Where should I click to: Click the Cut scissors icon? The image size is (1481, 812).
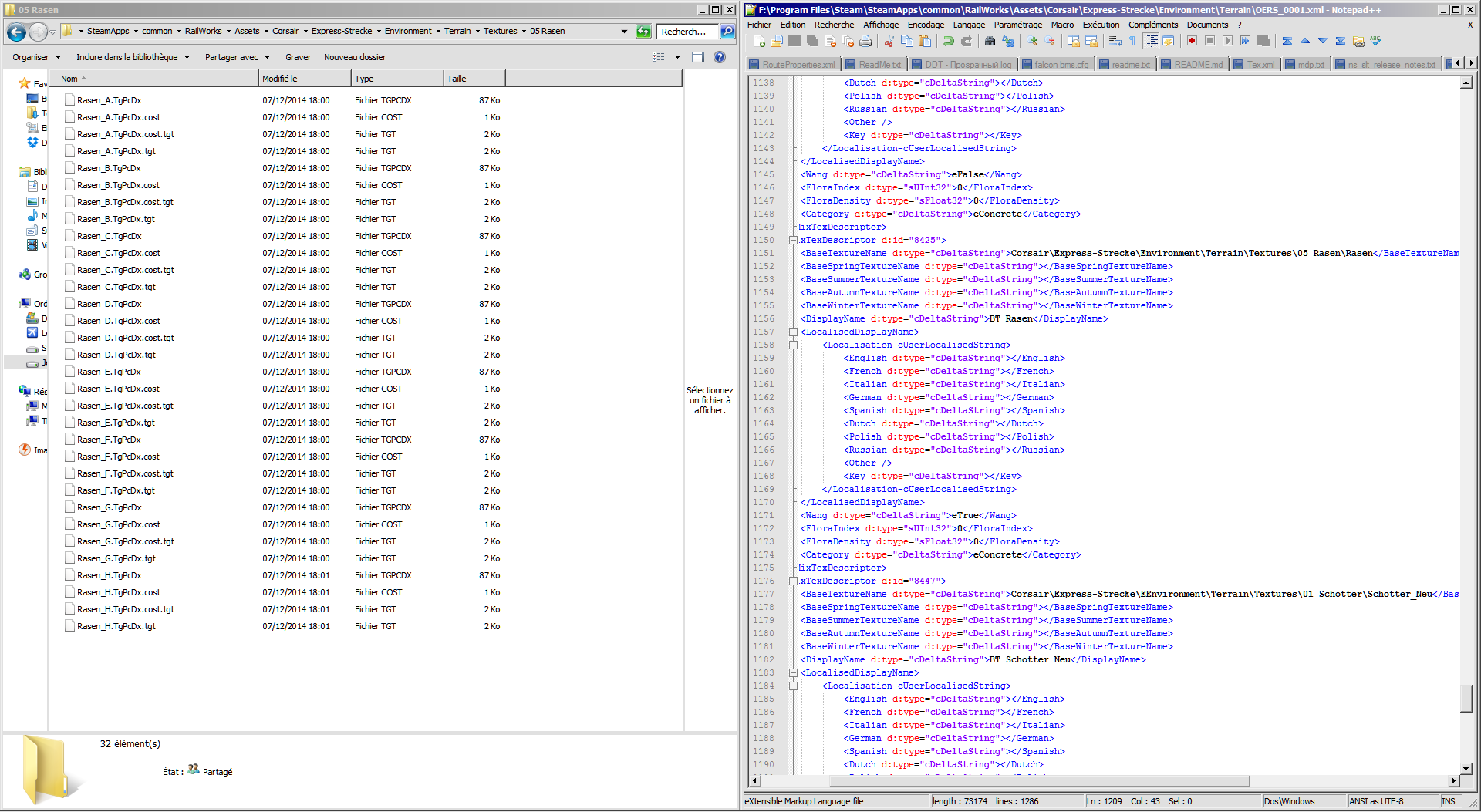[889, 42]
